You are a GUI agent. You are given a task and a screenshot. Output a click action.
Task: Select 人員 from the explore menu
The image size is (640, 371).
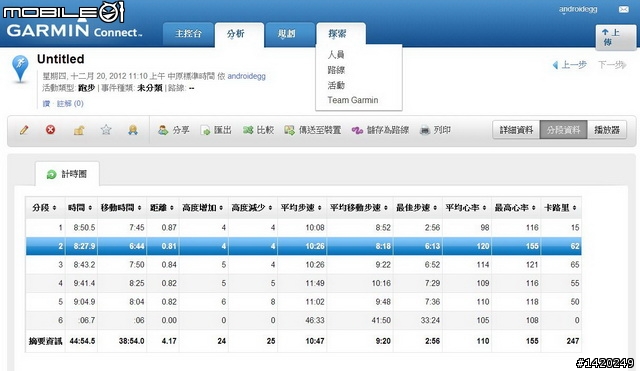336,54
